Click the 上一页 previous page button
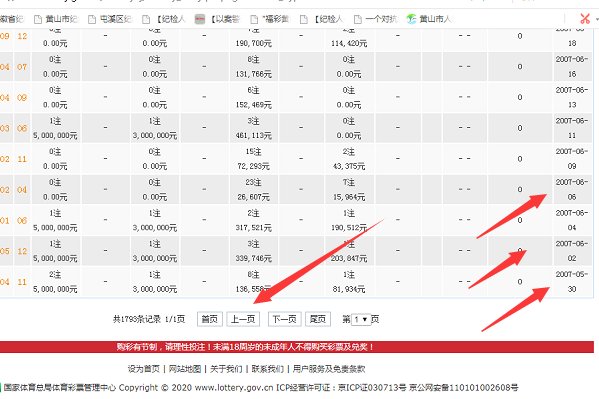 [x=243, y=319]
